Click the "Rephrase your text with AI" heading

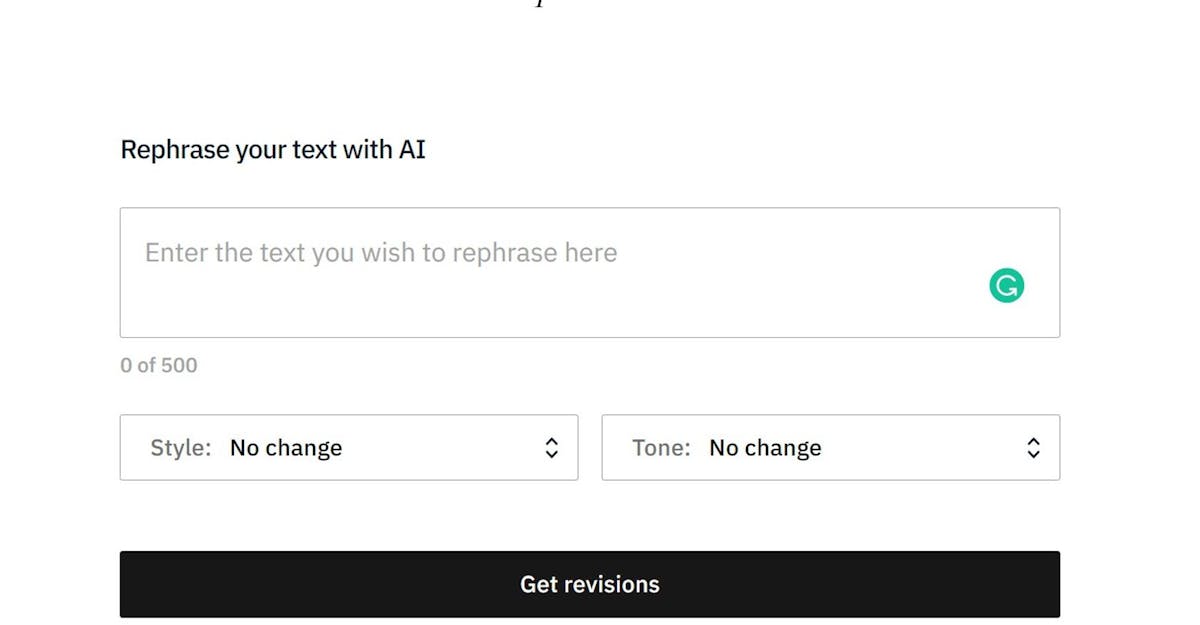coord(273,150)
